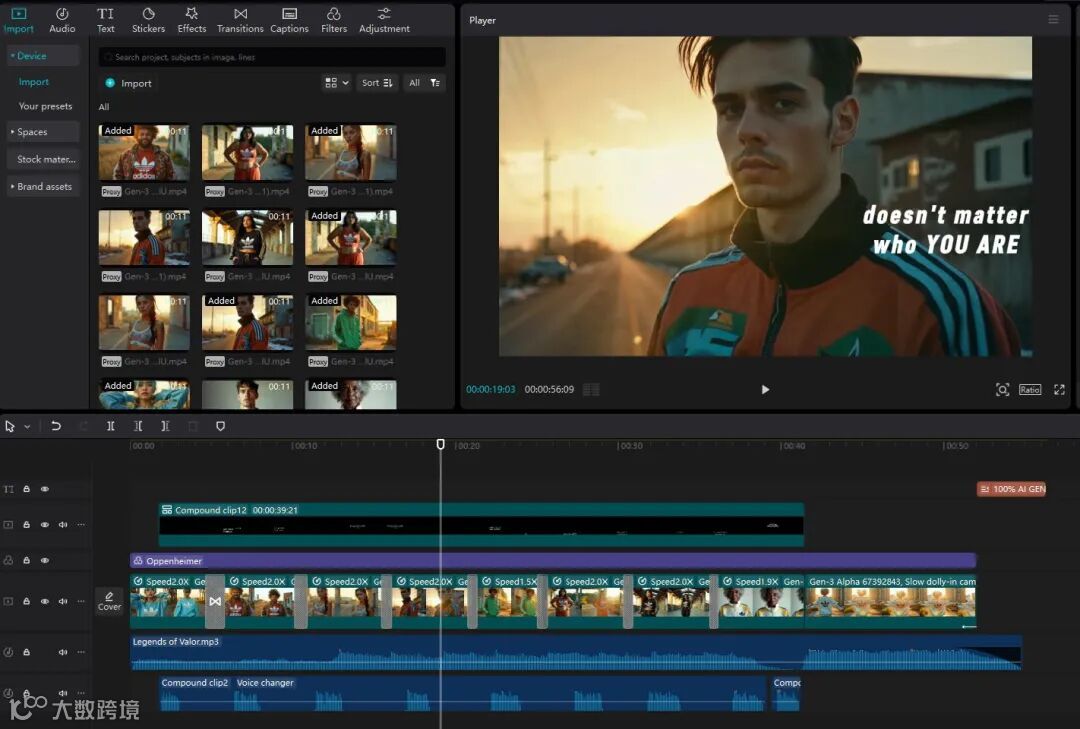Lock the Oppenheimer filter track
This screenshot has height=729, width=1080.
(26, 561)
